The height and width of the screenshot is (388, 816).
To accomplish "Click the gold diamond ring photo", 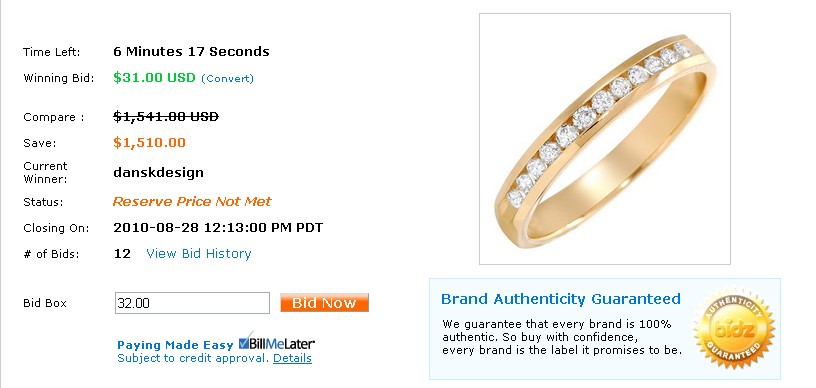I will 605,139.
